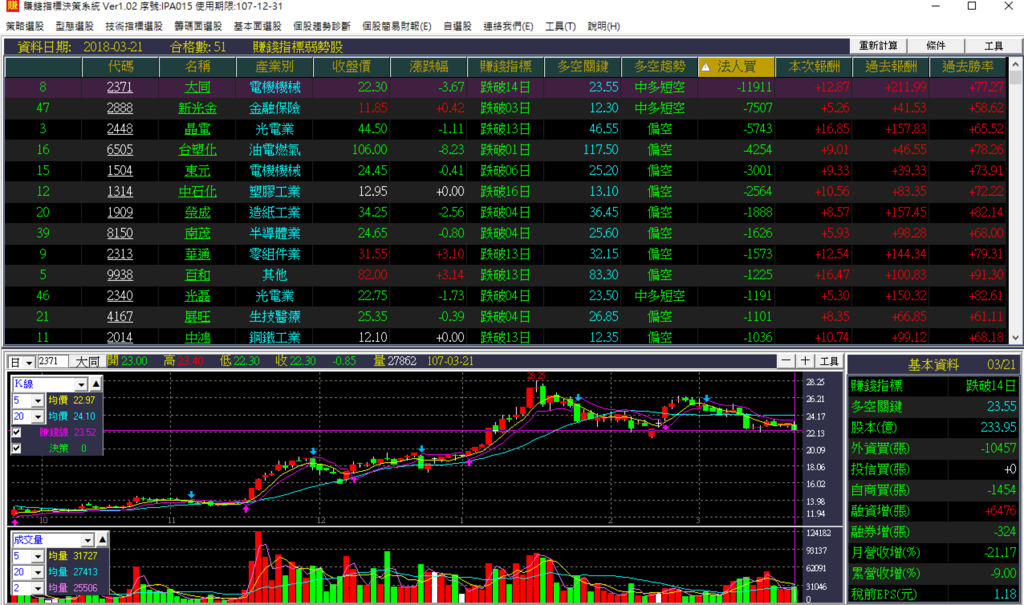Click the 重新計算 button
Image resolution: width=1024 pixels, height=605 pixels.
click(878, 46)
